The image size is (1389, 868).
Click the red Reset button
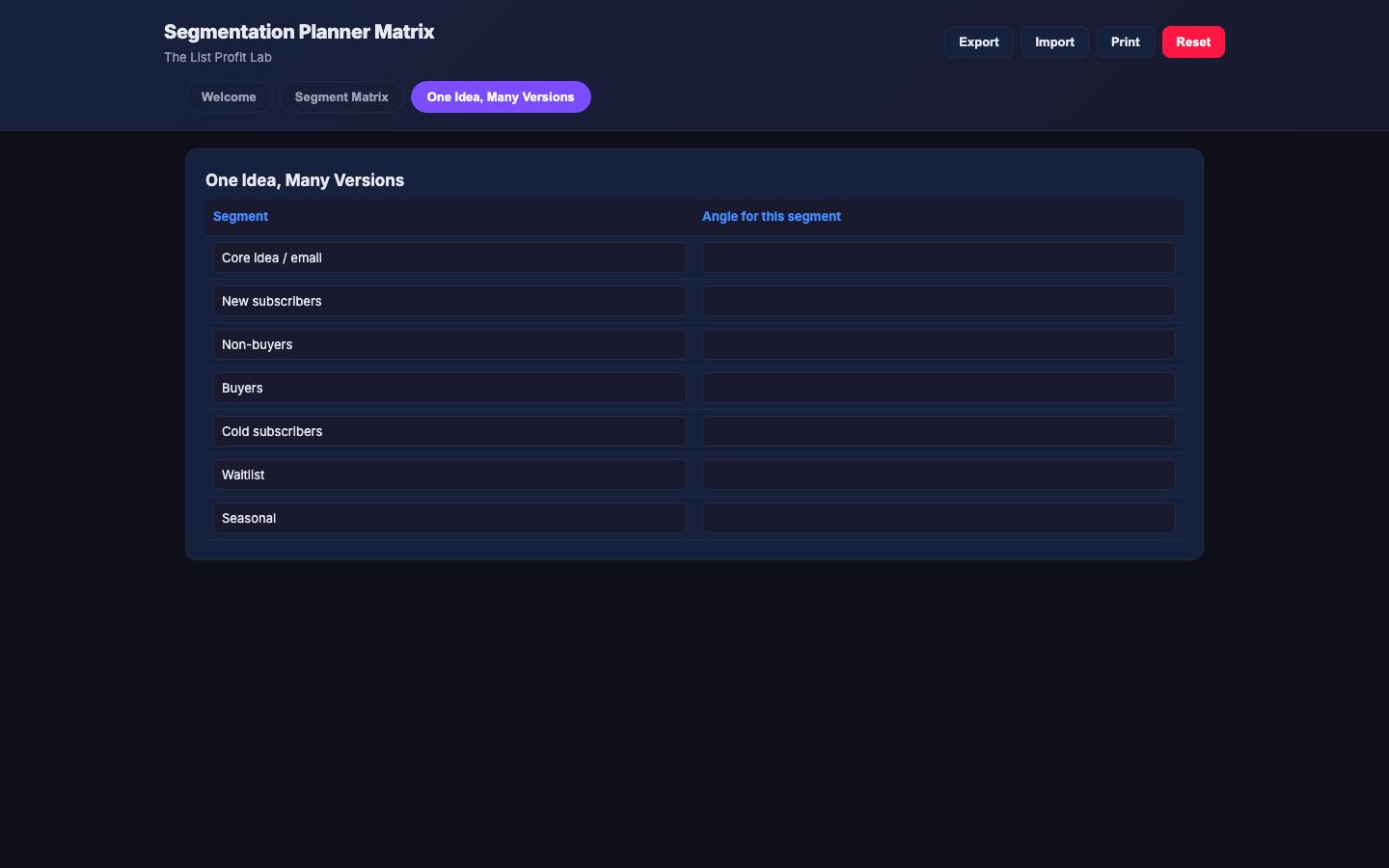point(1193,41)
